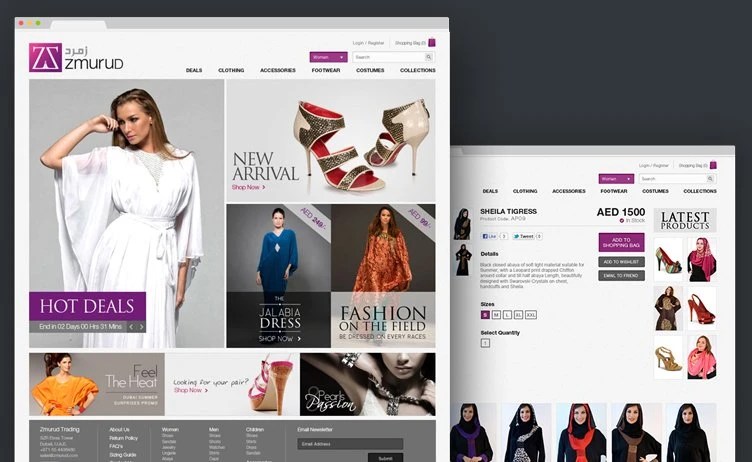The height and width of the screenshot is (462, 752).
Task: Open the FOOTWEAR menu in the product page window
Action: tap(614, 191)
